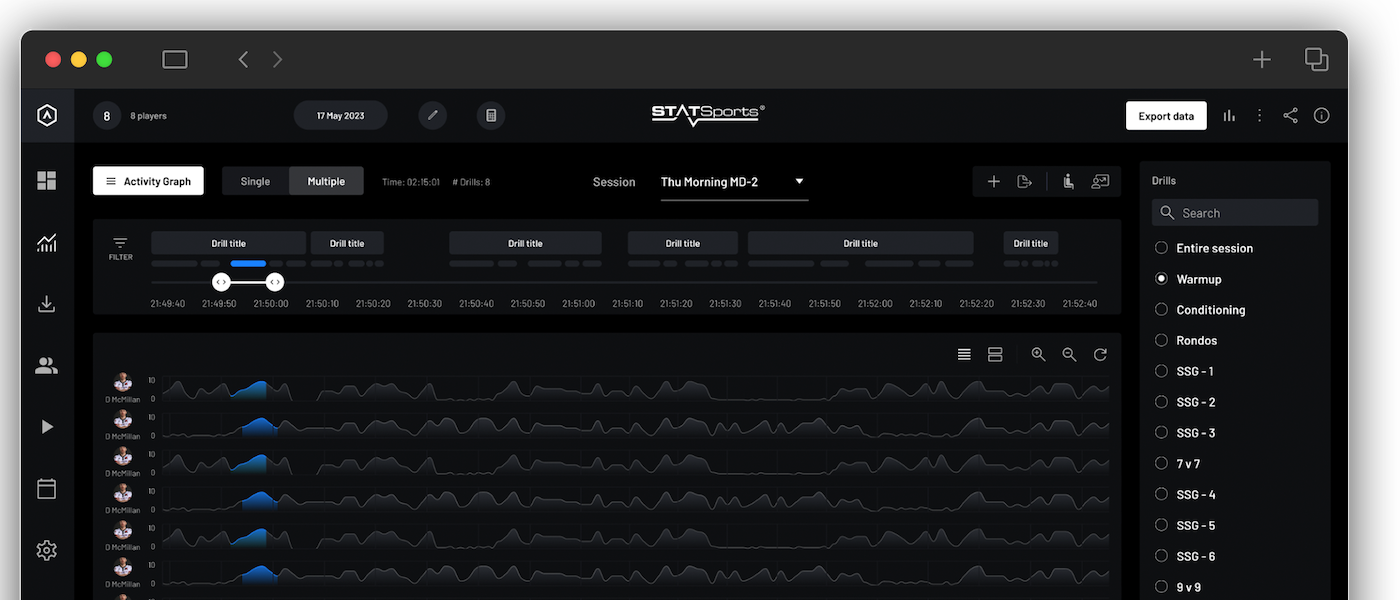The image size is (1400, 600).
Task: Switch to the Multiple view tab
Action: 326,181
